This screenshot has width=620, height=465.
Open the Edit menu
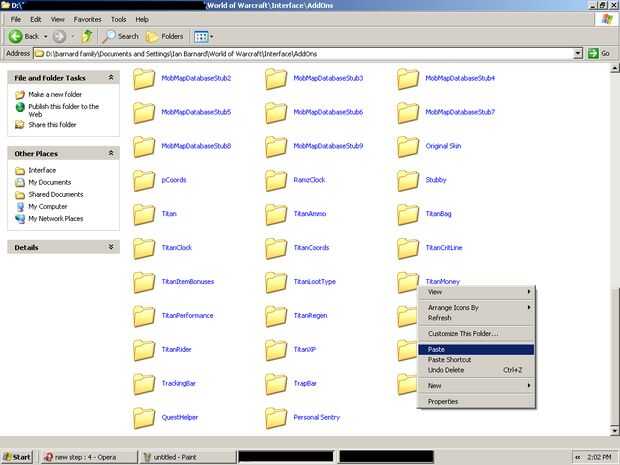[x=36, y=19]
